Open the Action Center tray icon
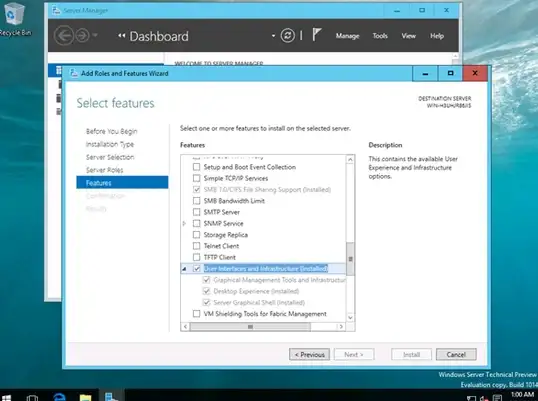538x401 pixels. [x=497, y=398]
